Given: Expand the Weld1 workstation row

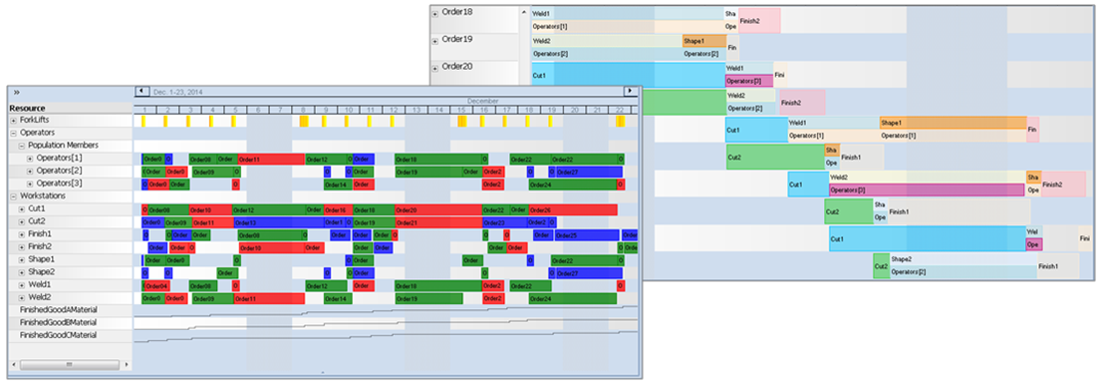Looking at the screenshot, I should pos(22,285).
